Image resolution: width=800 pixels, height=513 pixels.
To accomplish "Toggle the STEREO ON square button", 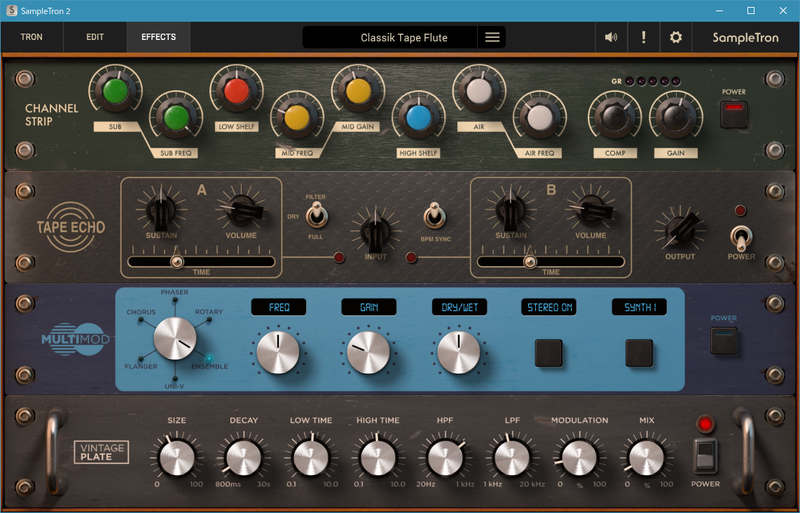I will (548, 353).
